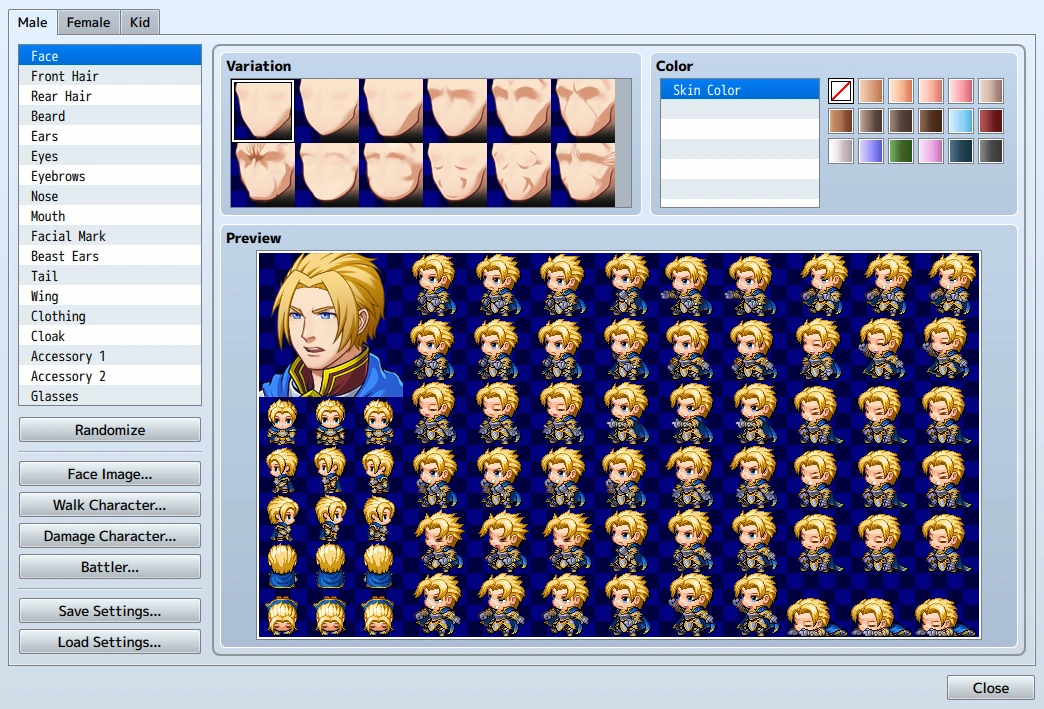The image size is (1044, 709).
Task: Click Load Settings
Action: pos(109,641)
